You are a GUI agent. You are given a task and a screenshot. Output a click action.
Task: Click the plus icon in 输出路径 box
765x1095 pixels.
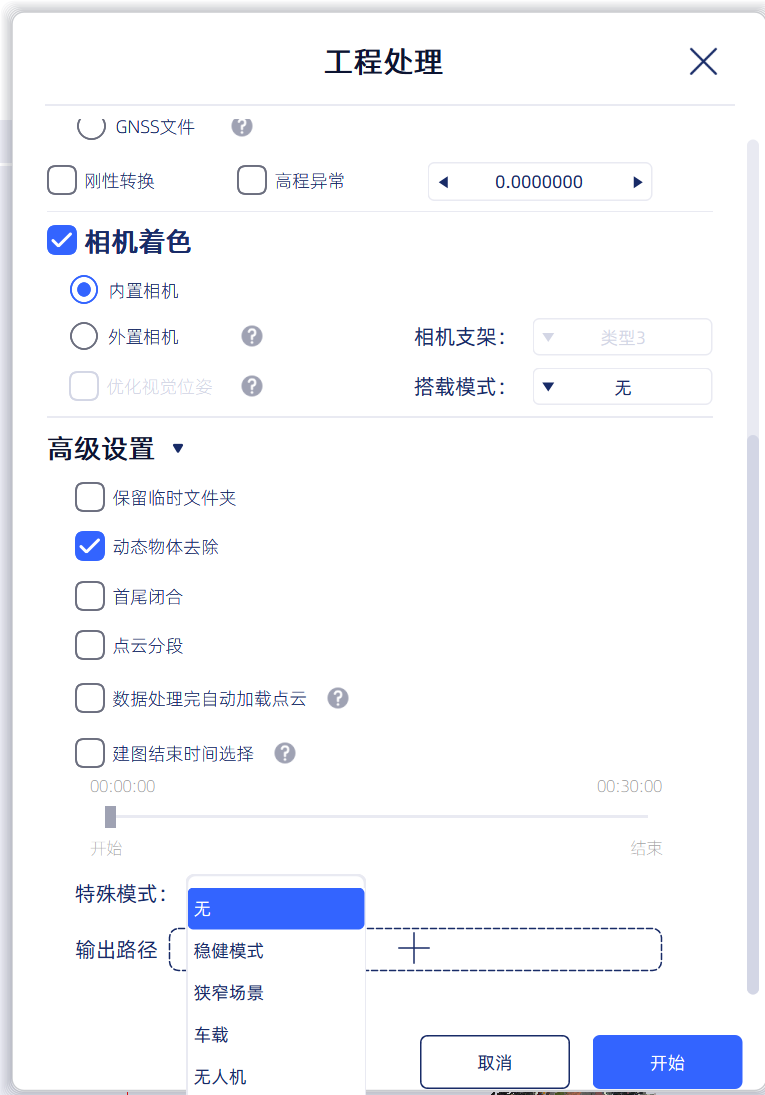pos(414,948)
